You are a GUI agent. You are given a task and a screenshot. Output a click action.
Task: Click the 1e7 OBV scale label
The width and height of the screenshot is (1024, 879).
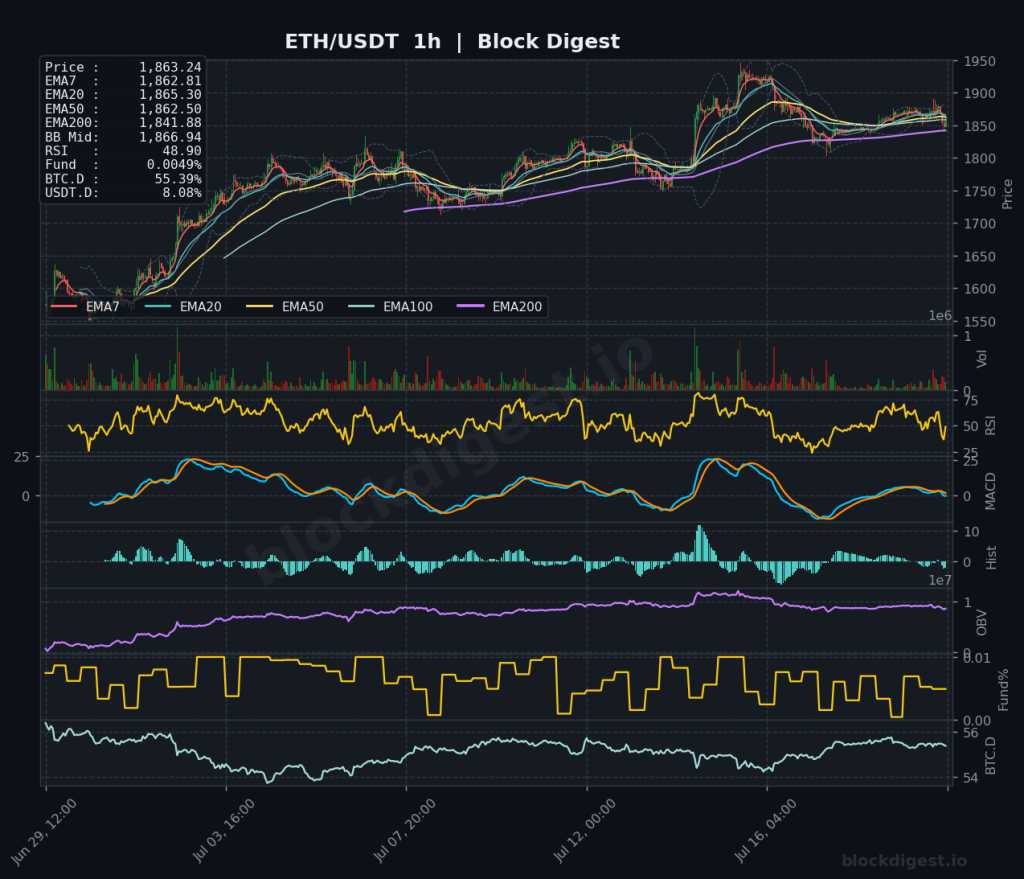(x=940, y=580)
